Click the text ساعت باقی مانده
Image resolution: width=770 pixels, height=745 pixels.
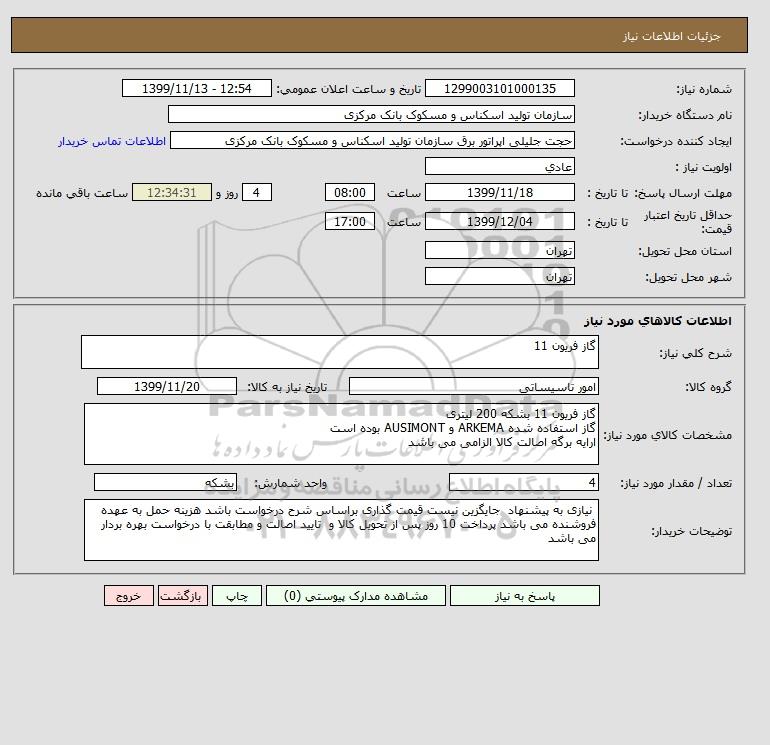82,193
